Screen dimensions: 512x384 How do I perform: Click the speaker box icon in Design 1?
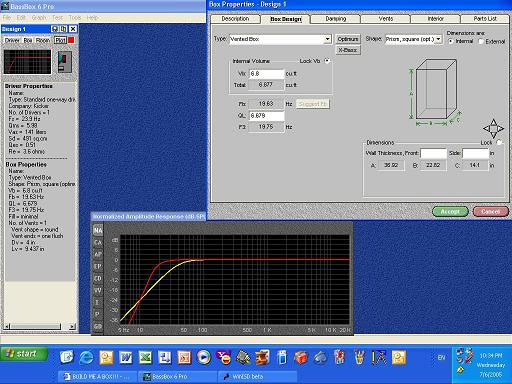64,62
